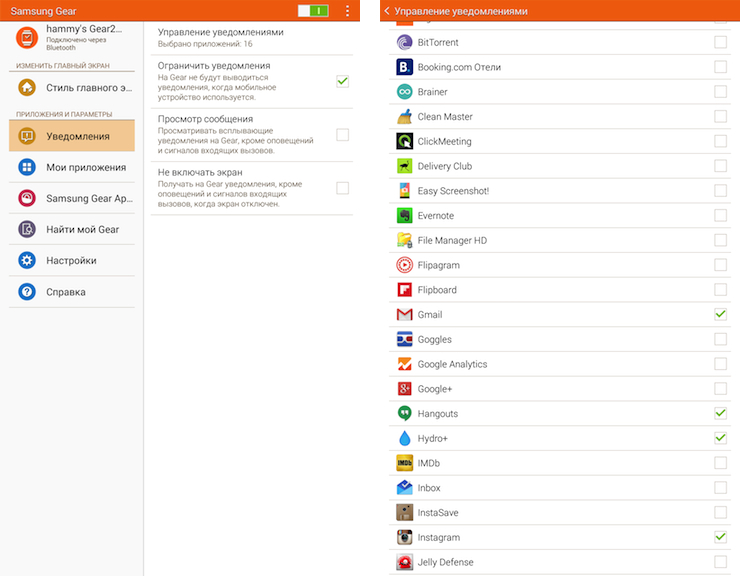Open home screen style icon
Screen dimensions: 740x576
[x=27, y=87]
